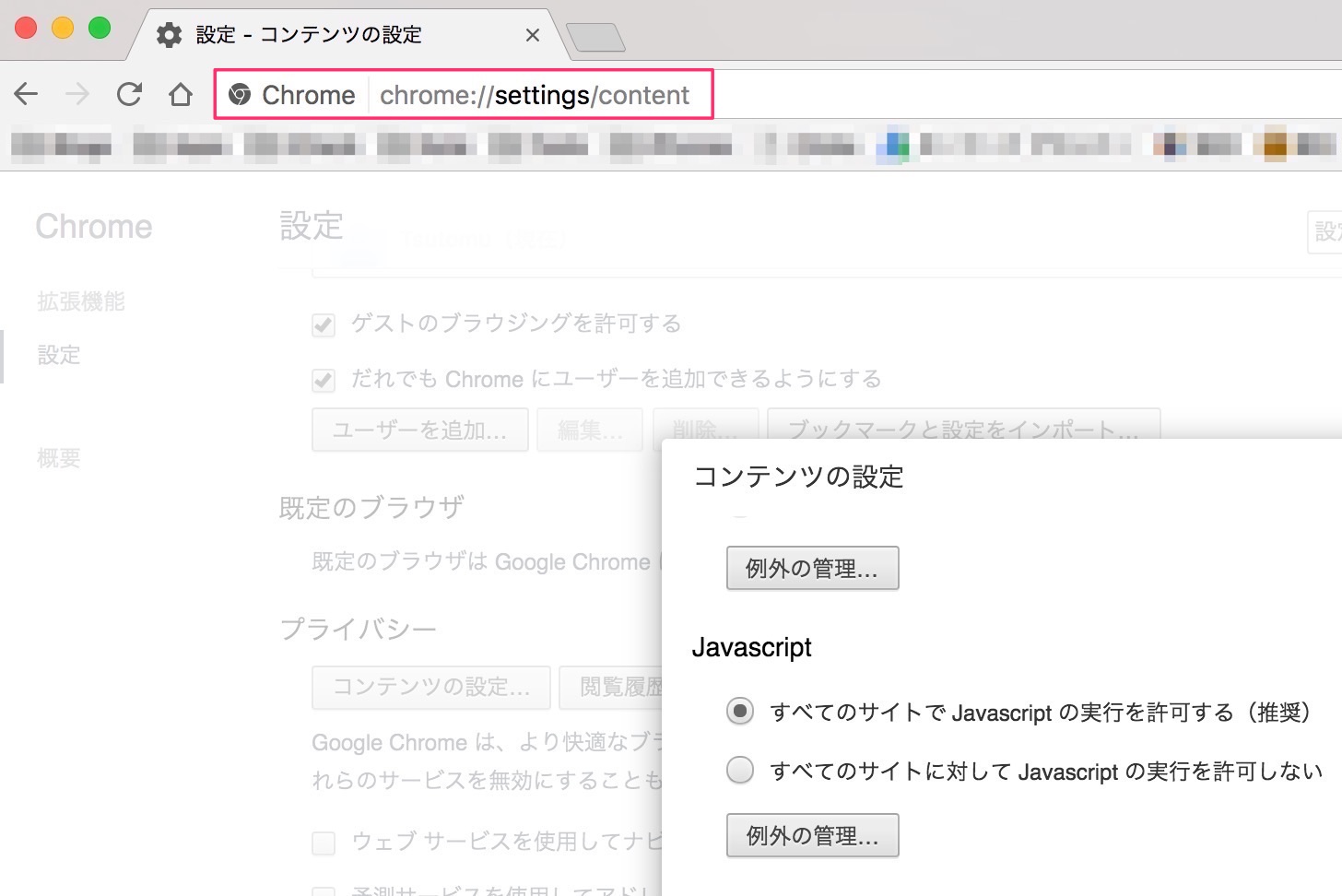Click the Javascript section heading
This screenshot has height=896, width=1342.
click(x=751, y=647)
